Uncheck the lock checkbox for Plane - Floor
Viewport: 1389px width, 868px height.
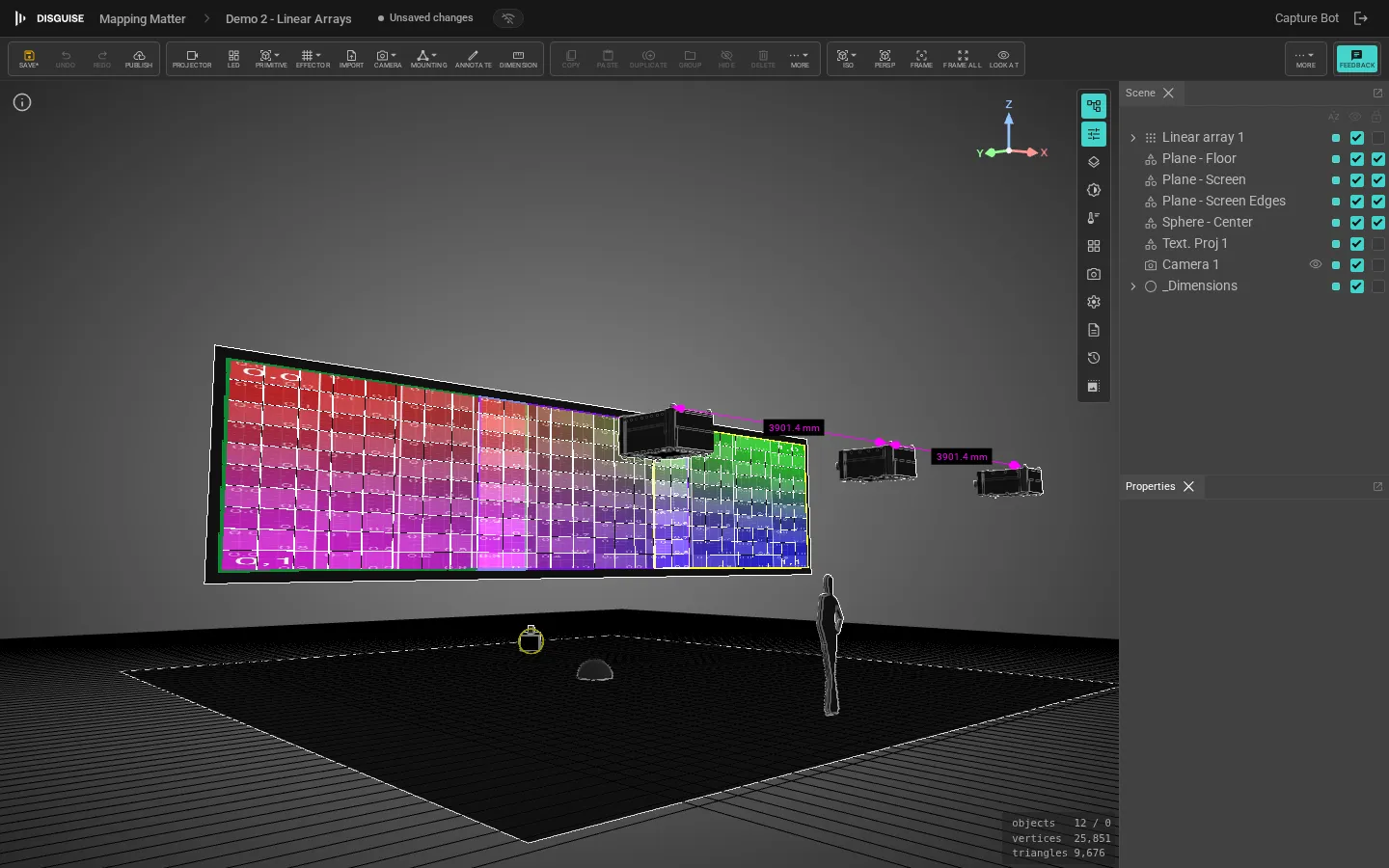click(1378, 159)
